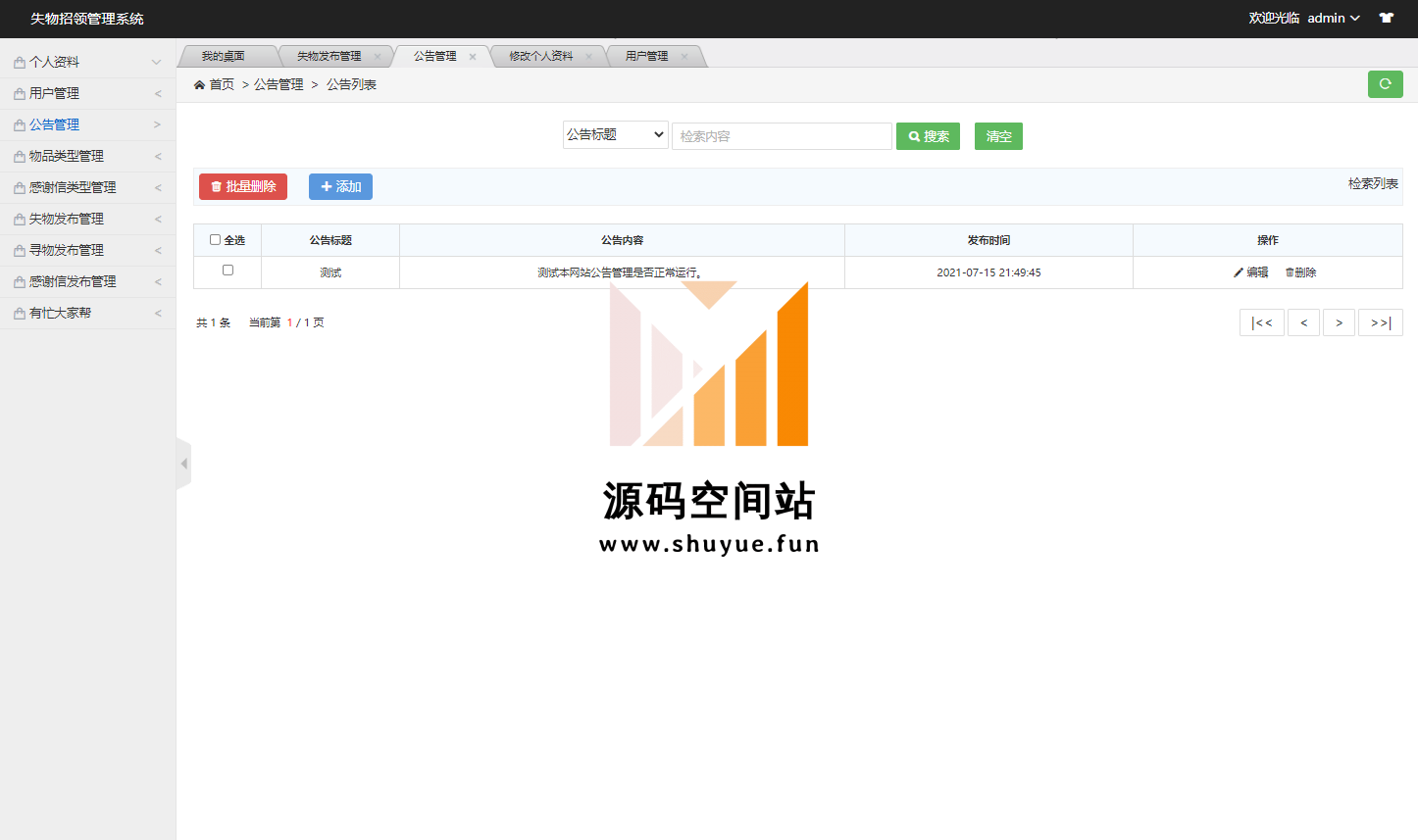Image resolution: width=1418 pixels, height=840 pixels.
Task: Expand 感谢信发布管理 using its chevron
Action: point(158,281)
